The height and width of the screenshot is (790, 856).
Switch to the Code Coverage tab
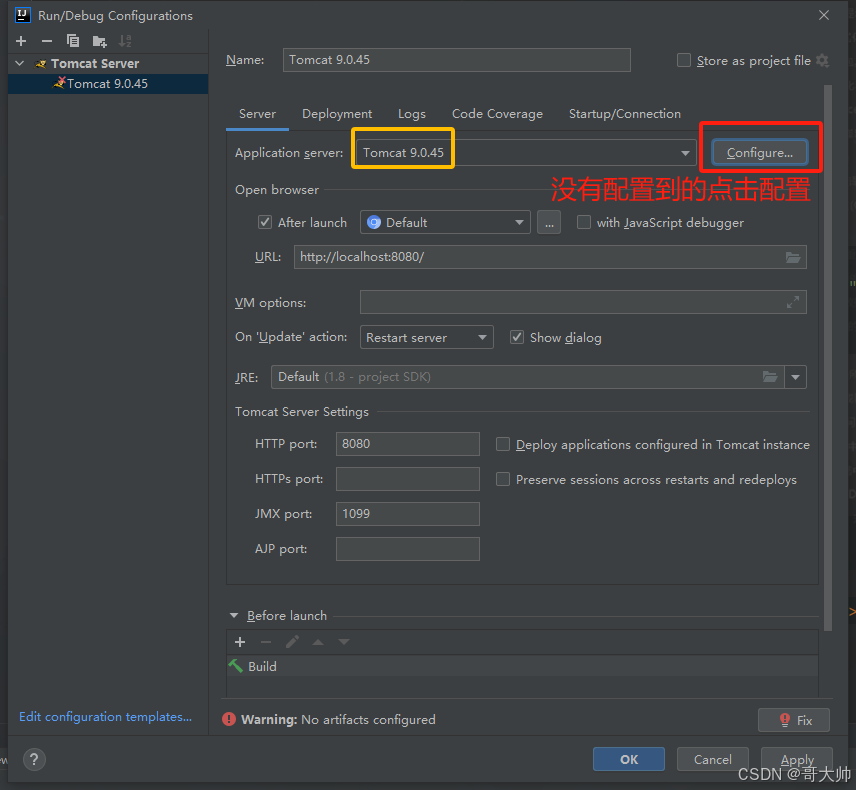(x=497, y=114)
